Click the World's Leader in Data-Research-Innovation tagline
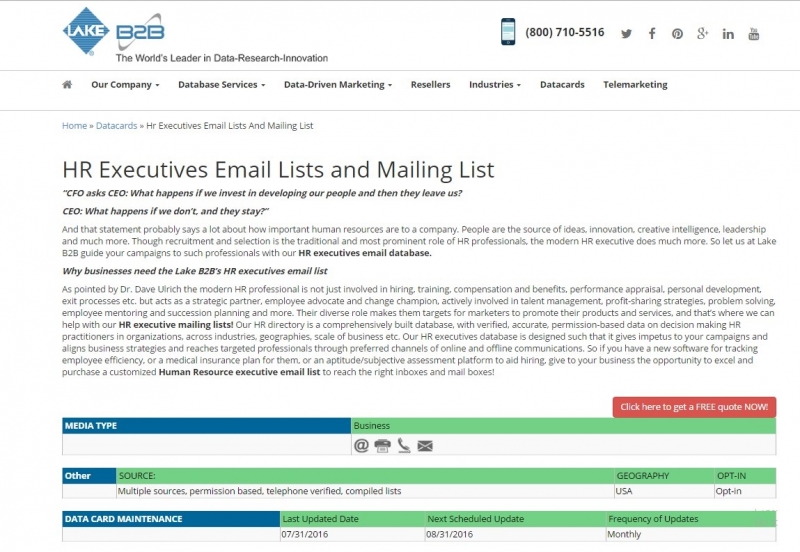Image resolution: width=800 pixels, height=552 pixels. (222, 58)
